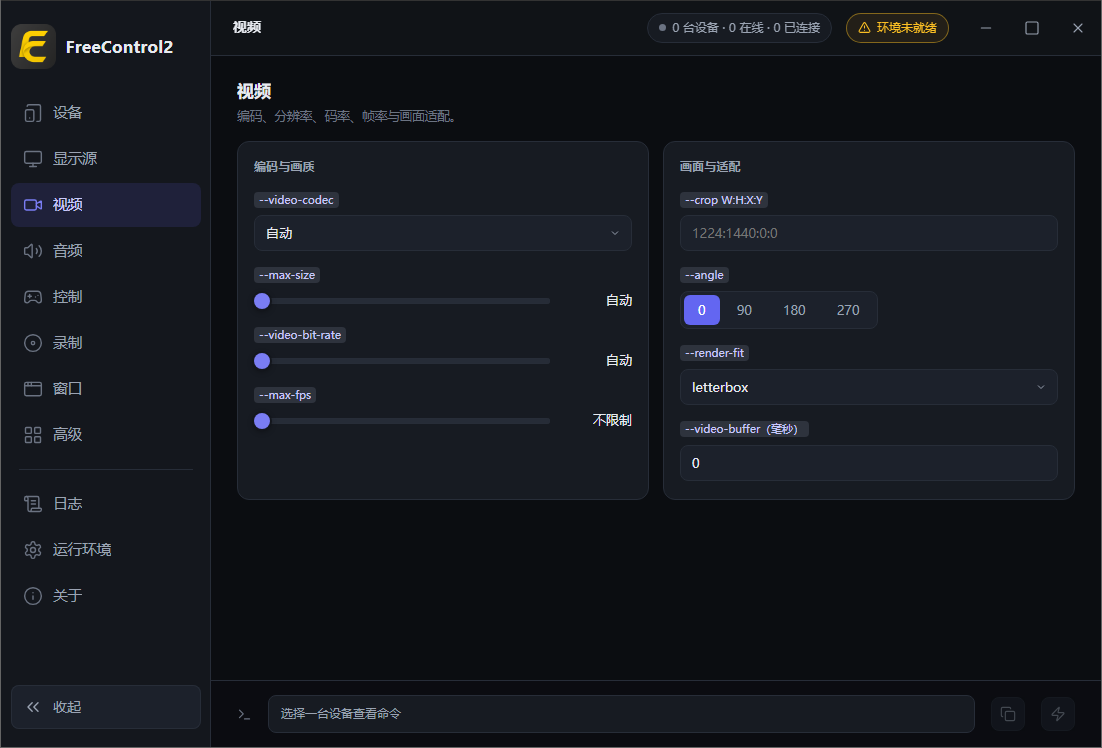This screenshot has width=1102, height=748.
Task: Select angle 0 option
Action: coord(701,310)
